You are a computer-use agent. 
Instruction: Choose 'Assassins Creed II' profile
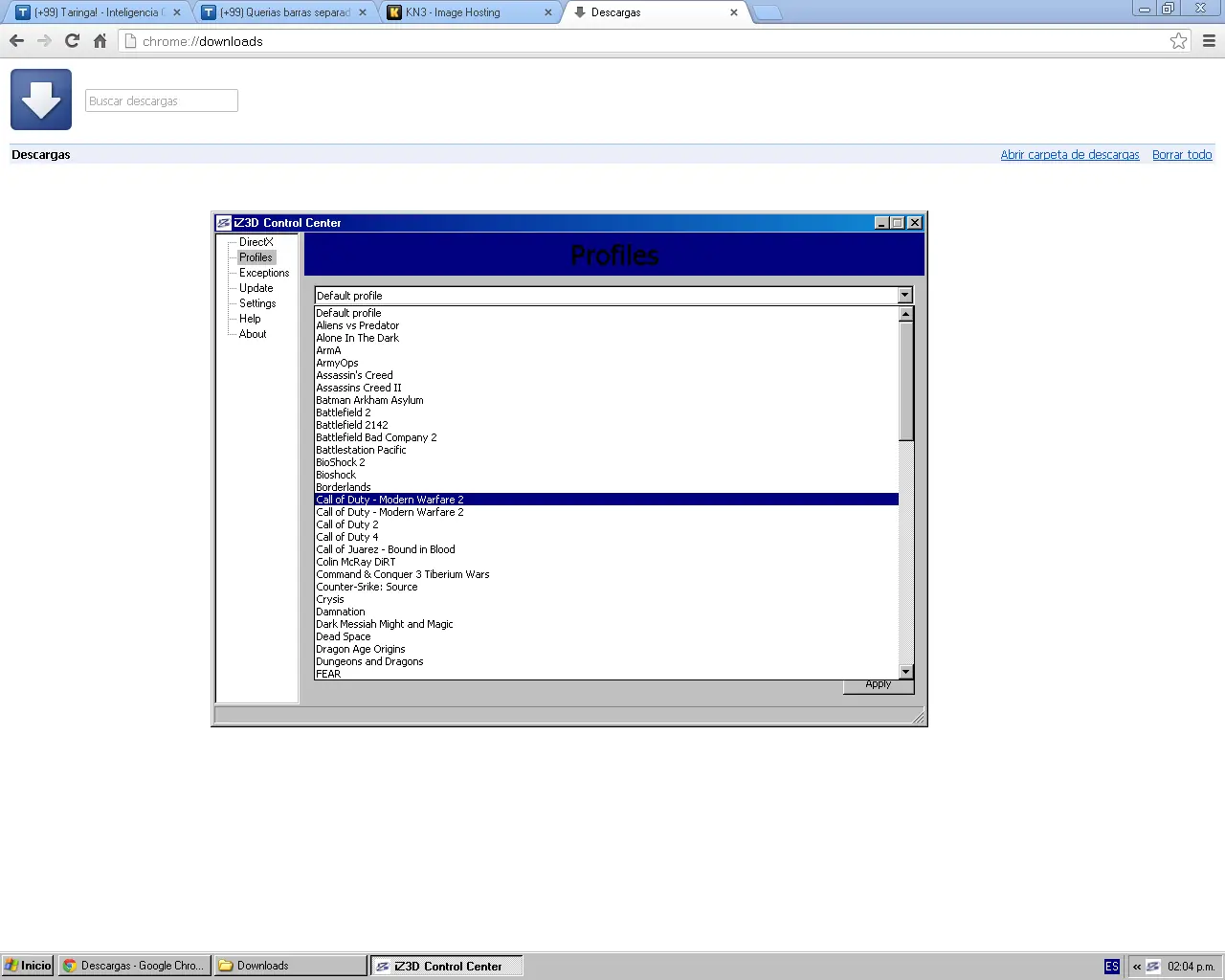(x=607, y=388)
